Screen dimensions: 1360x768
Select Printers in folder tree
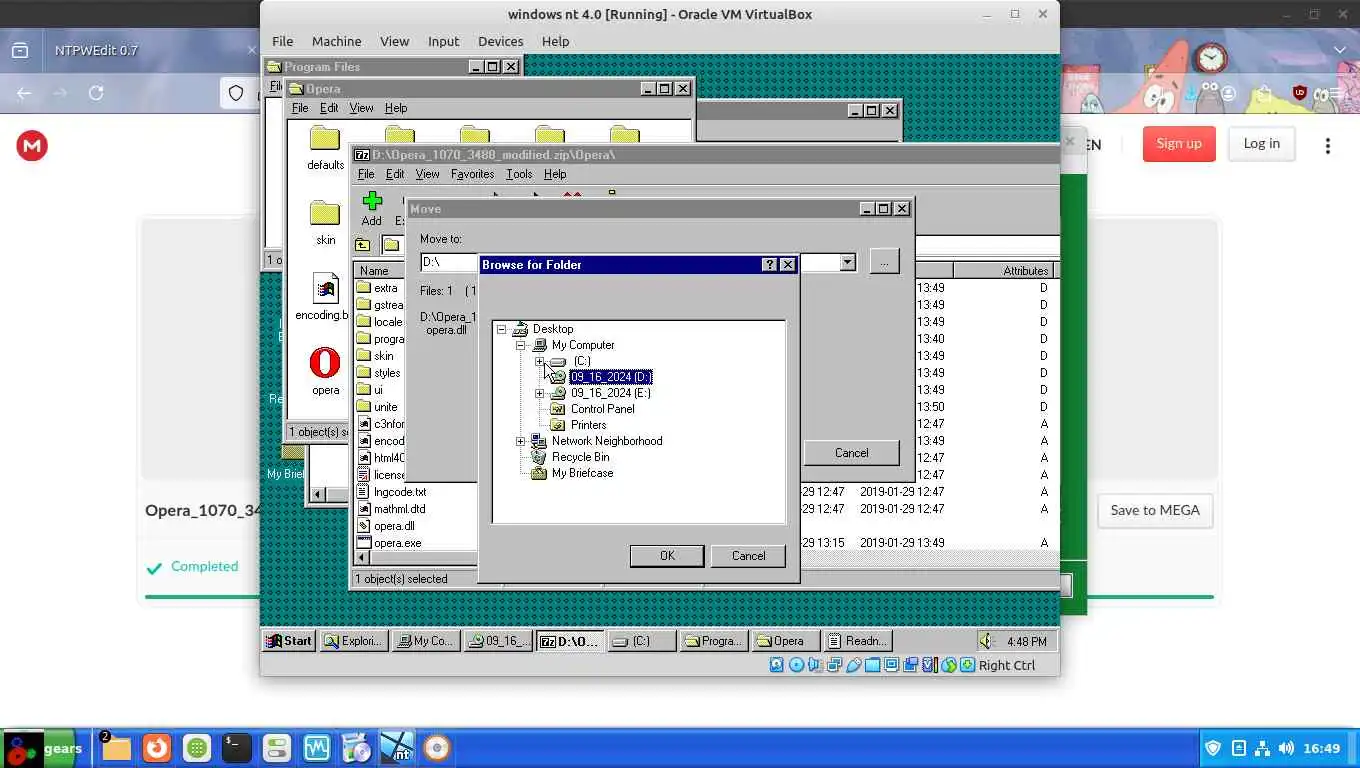pyautogui.click(x=588, y=425)
